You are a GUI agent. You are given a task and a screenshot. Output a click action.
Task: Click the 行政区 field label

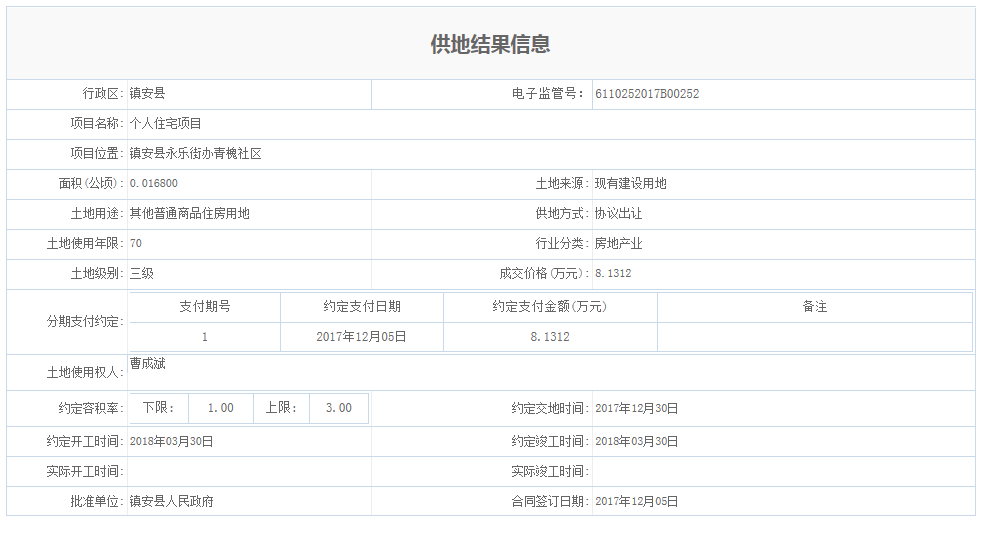coord(103,94)
